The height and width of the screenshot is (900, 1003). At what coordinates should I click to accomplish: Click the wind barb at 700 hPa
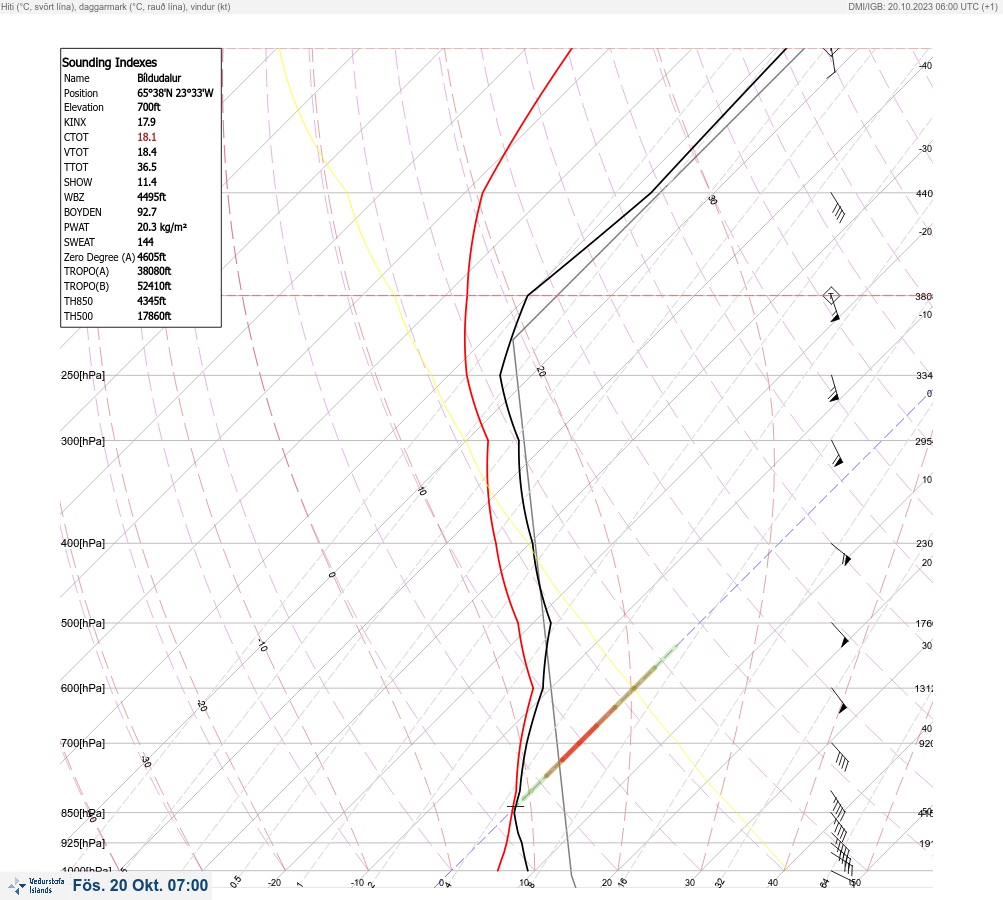(x=840, y=757)
